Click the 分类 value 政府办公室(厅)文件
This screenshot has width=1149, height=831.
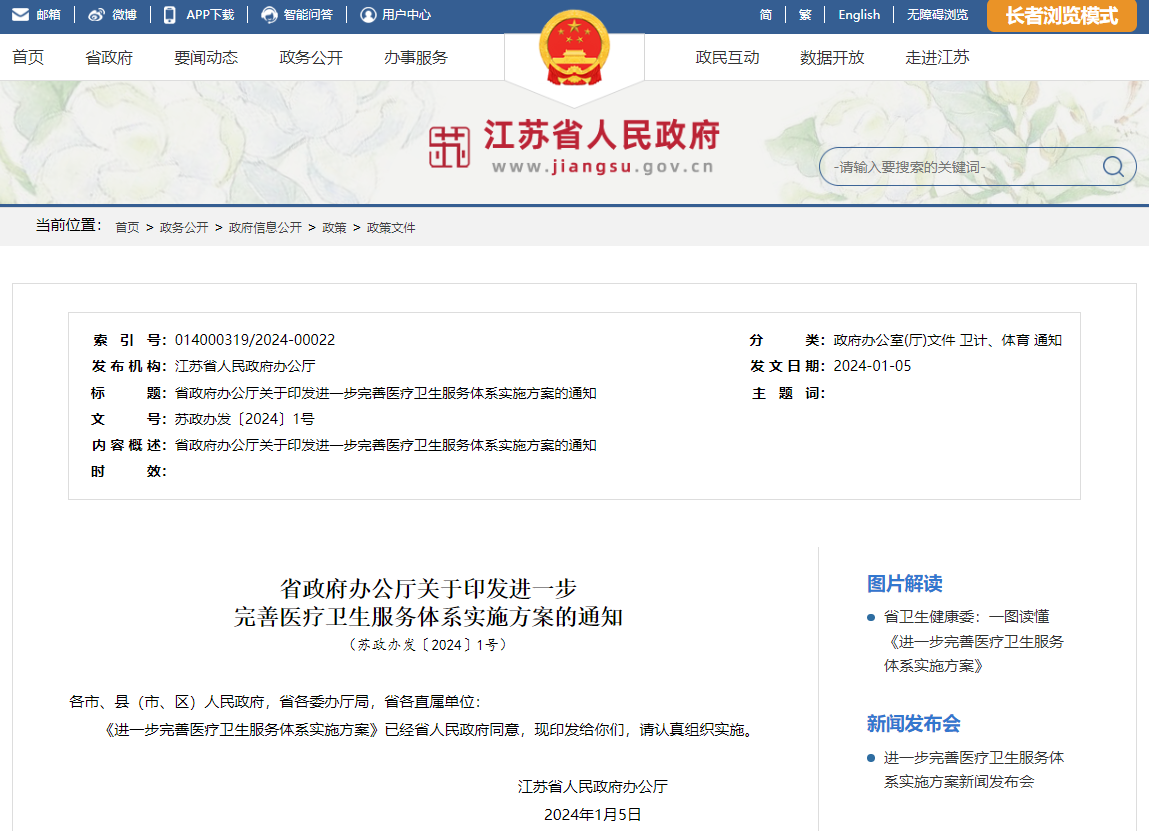pos(894,340)
